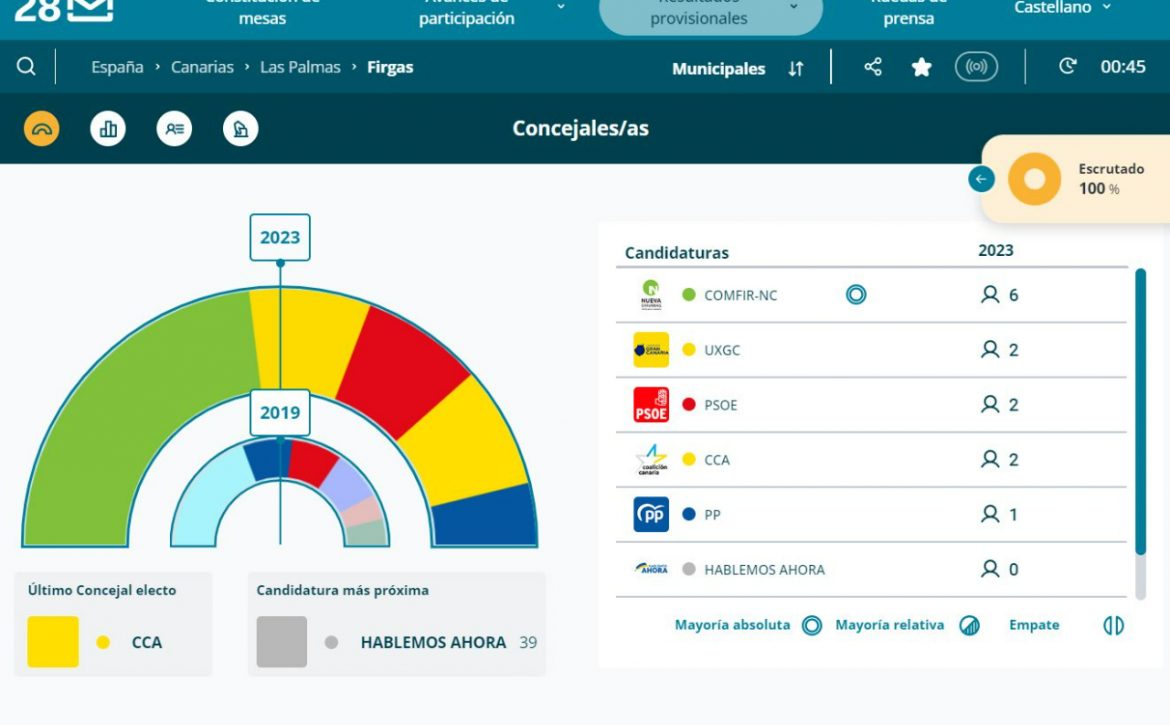Click the Hablemos Ahora party logo
The width and height of the screenshot is (1170, 725).
pyautogui.click(x=651, y=569)
